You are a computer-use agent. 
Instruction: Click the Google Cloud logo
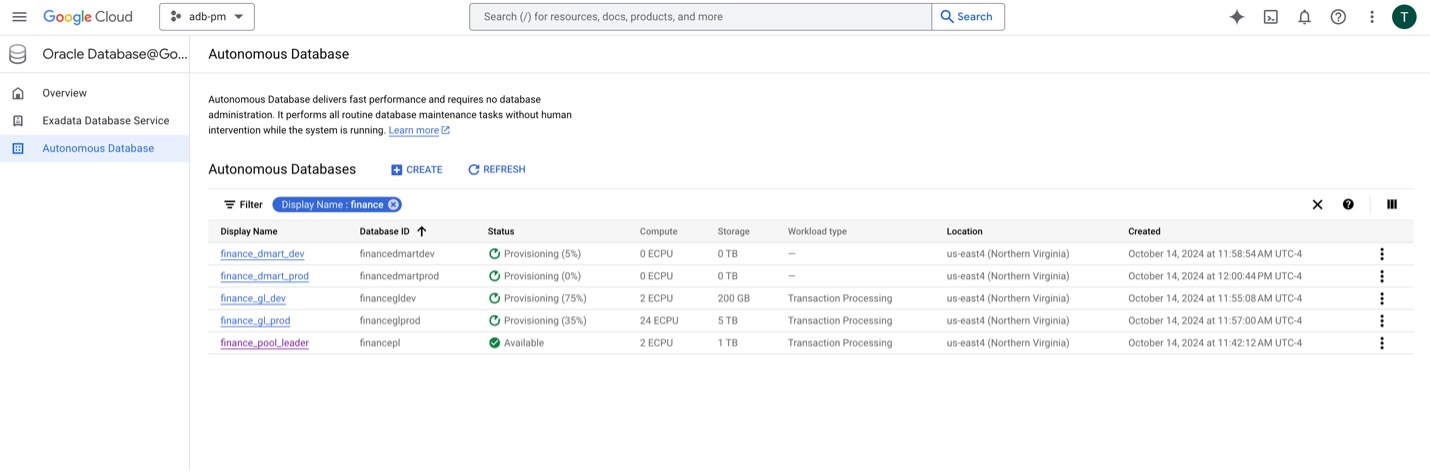88,17
